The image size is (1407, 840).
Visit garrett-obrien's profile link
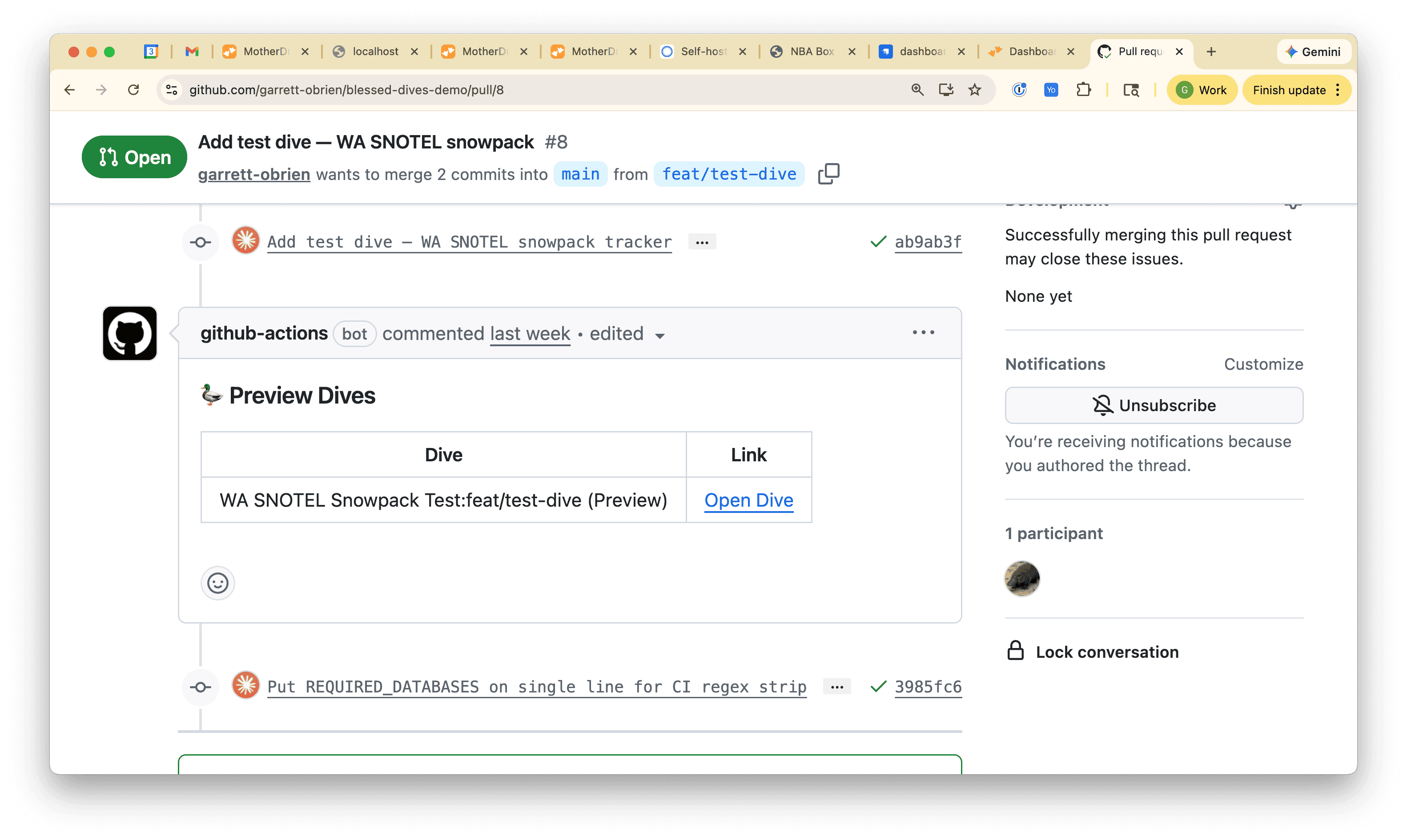(253, 174)
